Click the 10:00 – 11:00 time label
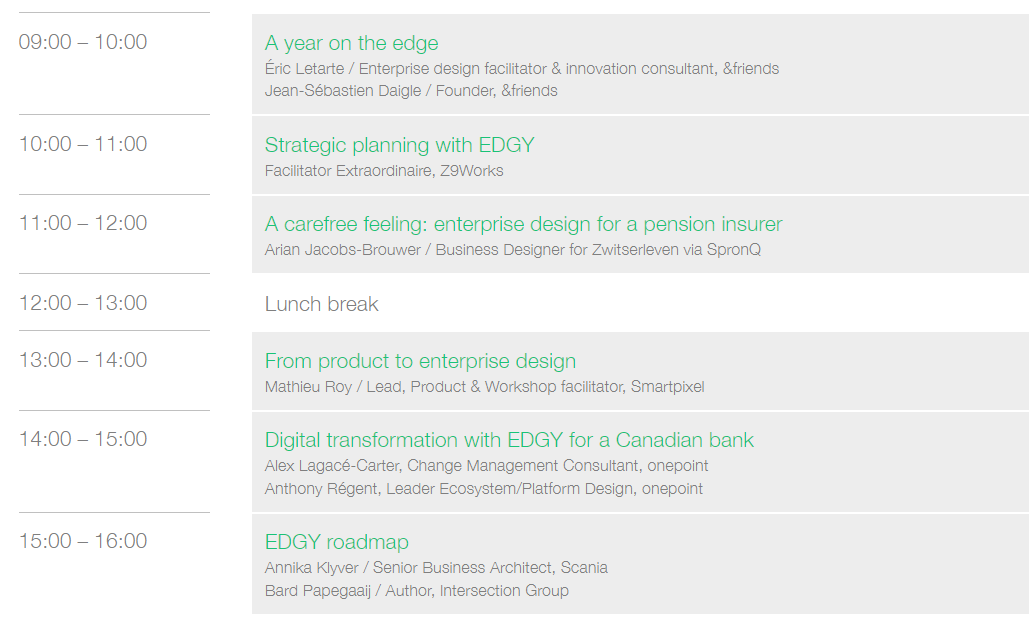 (83, 144)
